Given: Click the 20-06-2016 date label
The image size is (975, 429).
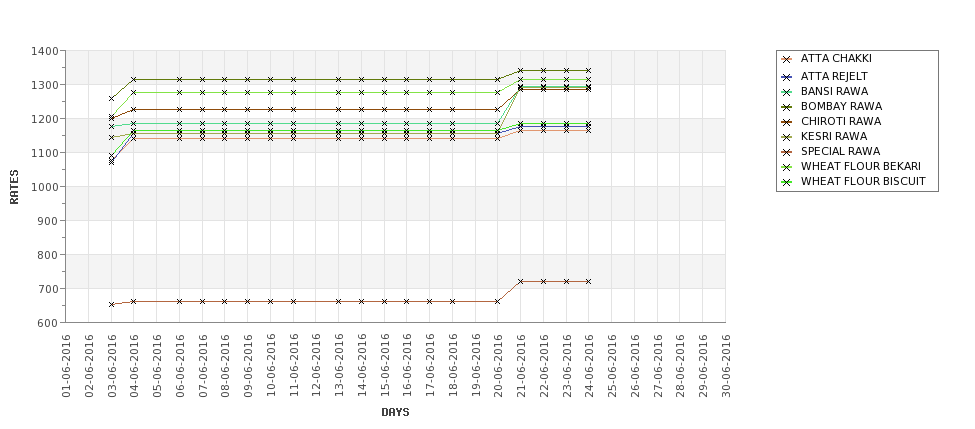Looking at the screenshot, I should (x=498, y=366).
